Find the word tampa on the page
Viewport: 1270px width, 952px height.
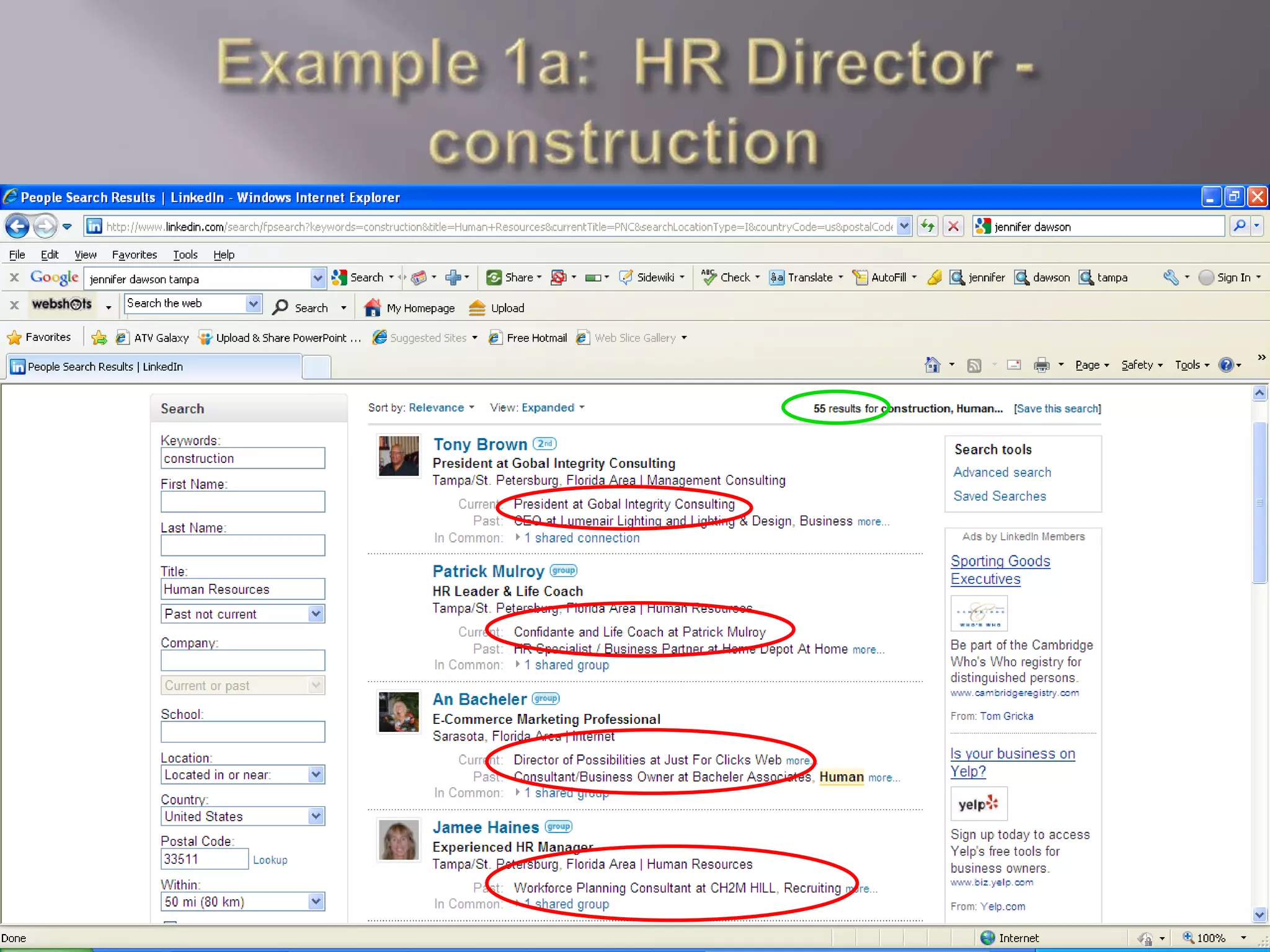tap(1103, 277)
